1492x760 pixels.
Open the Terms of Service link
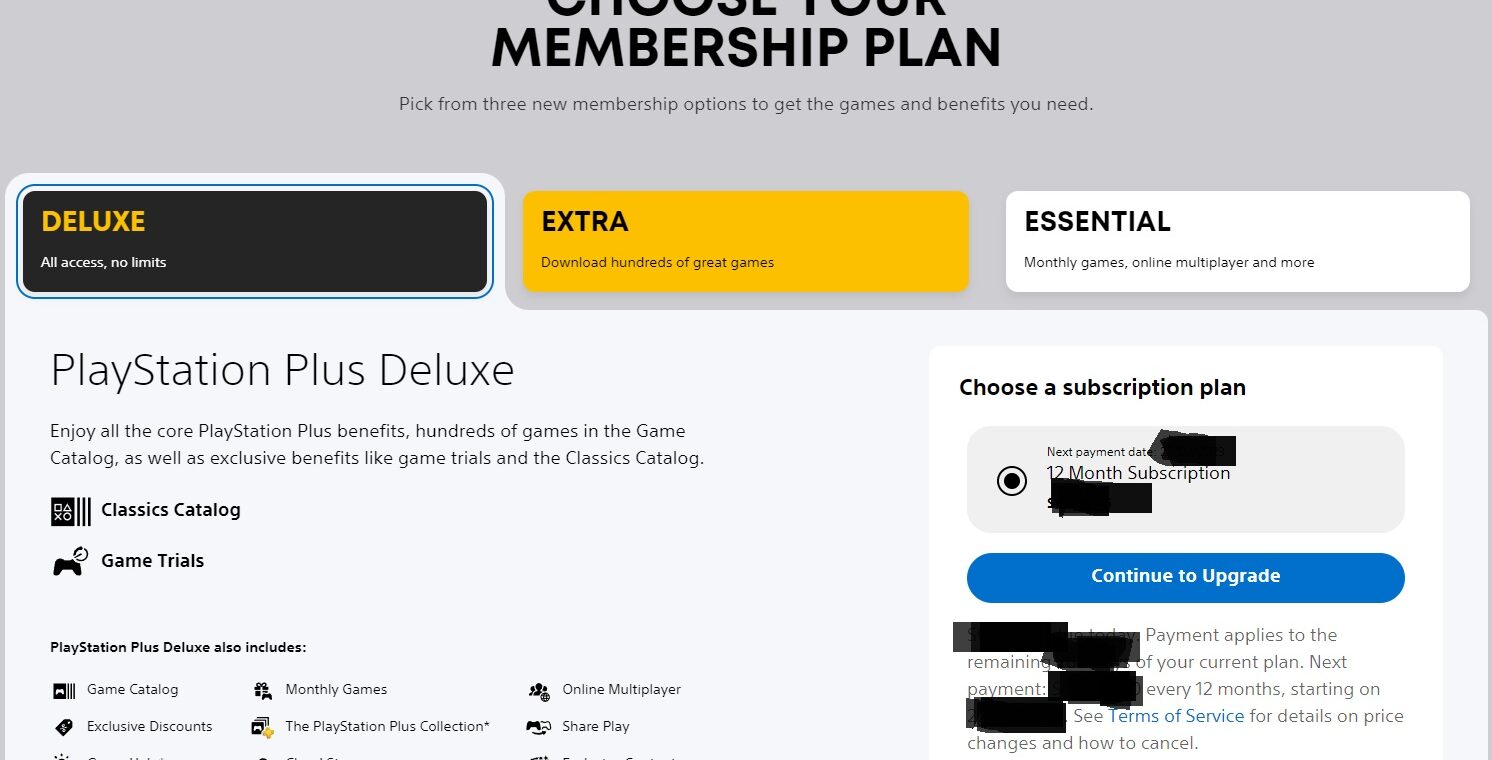[x=1177, y=716]
